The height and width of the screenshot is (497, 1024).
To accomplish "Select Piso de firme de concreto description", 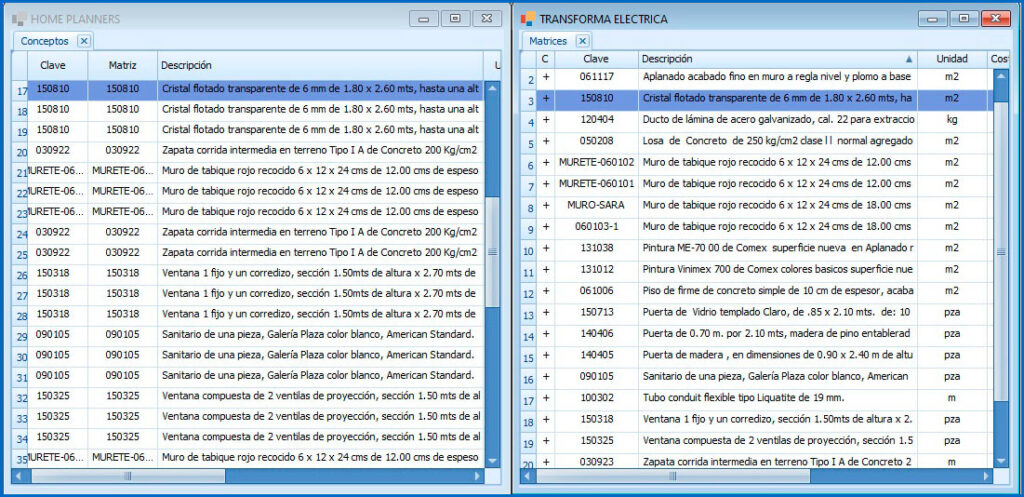I will pyautogui.click(x=778, y=291).
